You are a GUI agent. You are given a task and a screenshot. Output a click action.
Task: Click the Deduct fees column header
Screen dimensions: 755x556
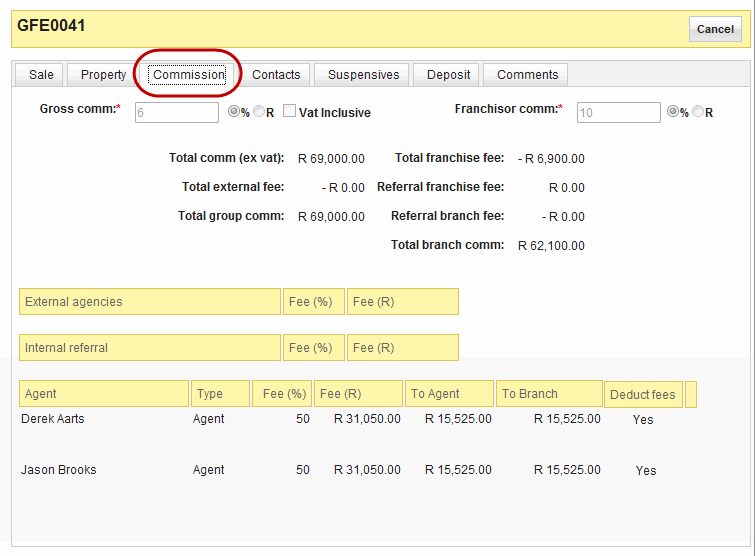tap(642, 394)
